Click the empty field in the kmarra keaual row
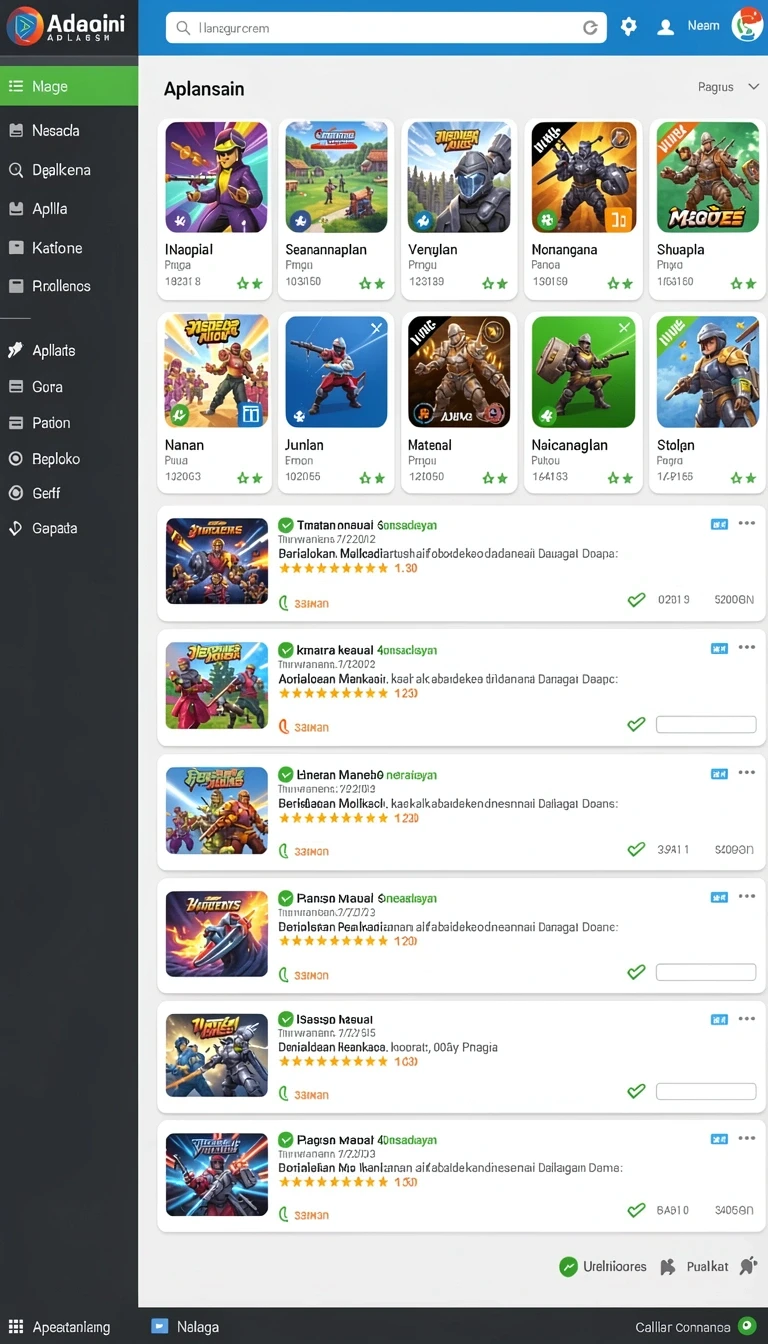 click(706, 724)
